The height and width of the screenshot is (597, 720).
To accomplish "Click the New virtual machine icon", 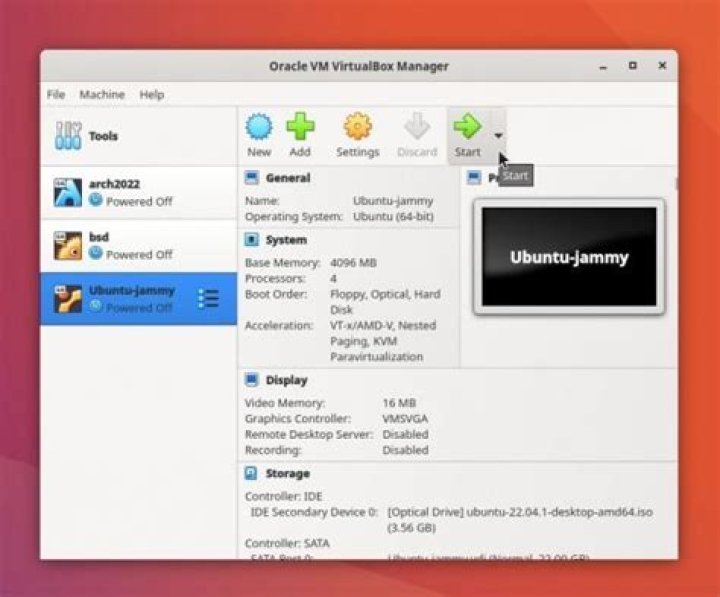I will [259, 126].
